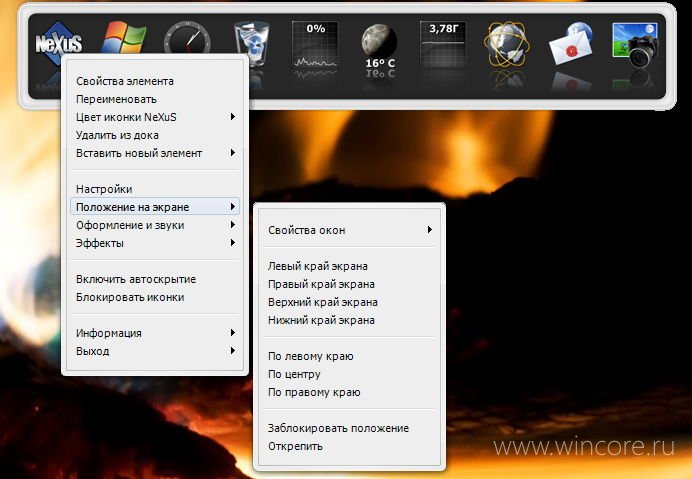This screenshot has height=479, width=692.
Task: Expand Информация submenu
Action: 155,333
